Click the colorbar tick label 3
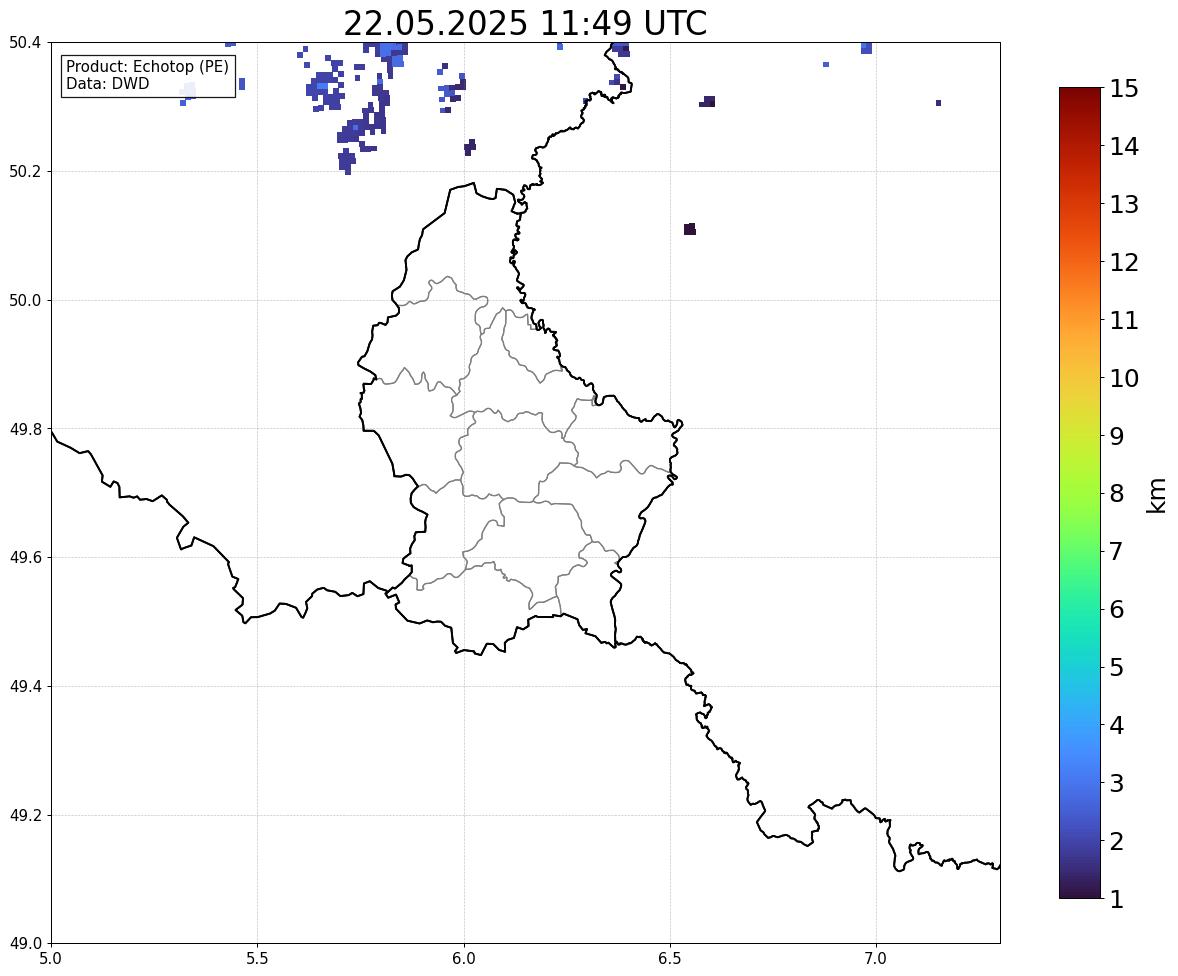Viewport: 1178px width, 976px height. [1117, 783]
